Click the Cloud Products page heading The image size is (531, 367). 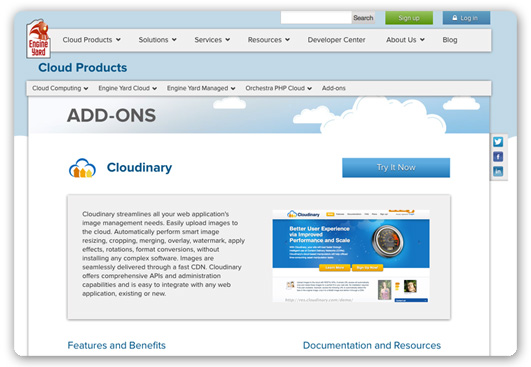(83, 67)
